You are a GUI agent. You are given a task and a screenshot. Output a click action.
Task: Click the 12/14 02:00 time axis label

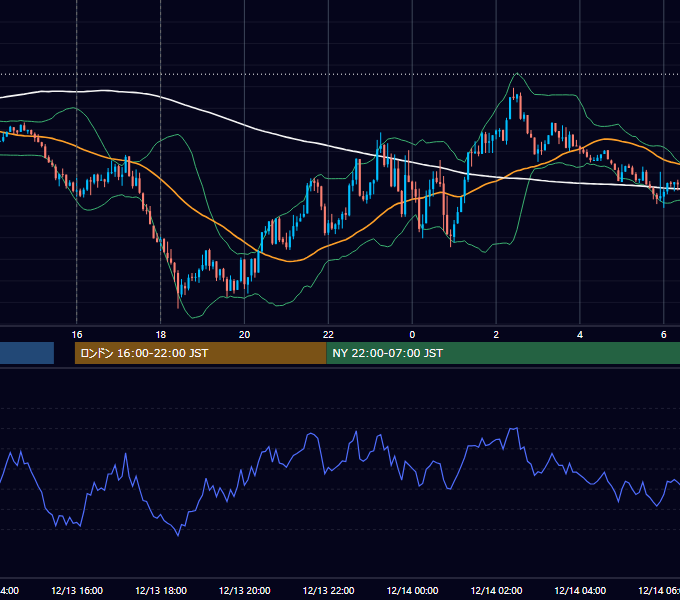point(496,590)
